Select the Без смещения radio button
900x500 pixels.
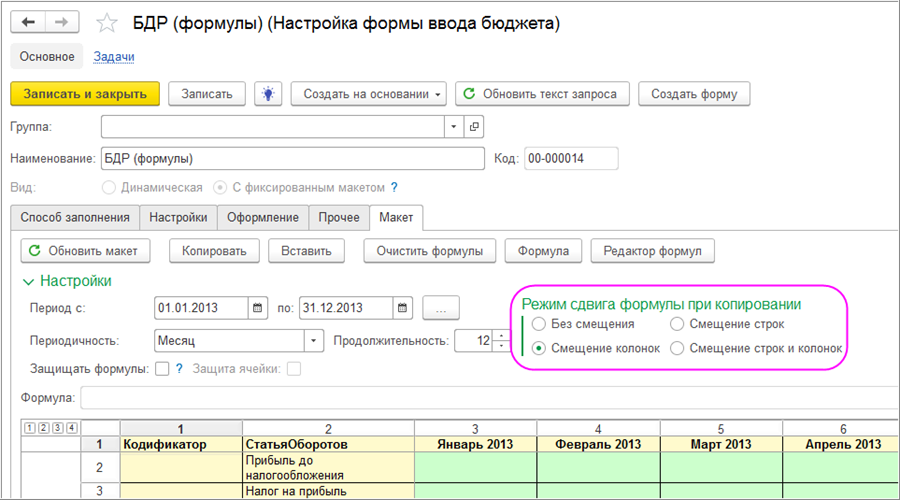click(539, 324)
